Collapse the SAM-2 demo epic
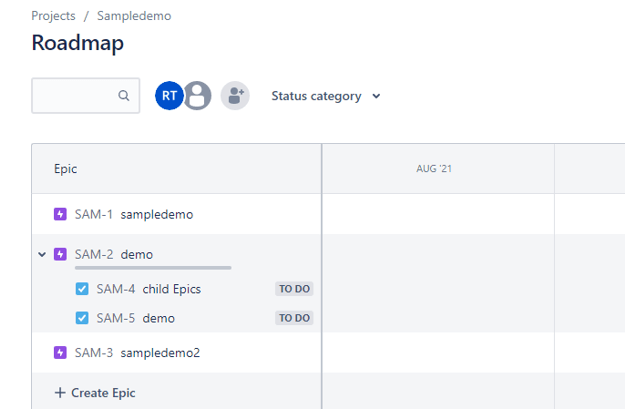 click(x=42, y=254)
